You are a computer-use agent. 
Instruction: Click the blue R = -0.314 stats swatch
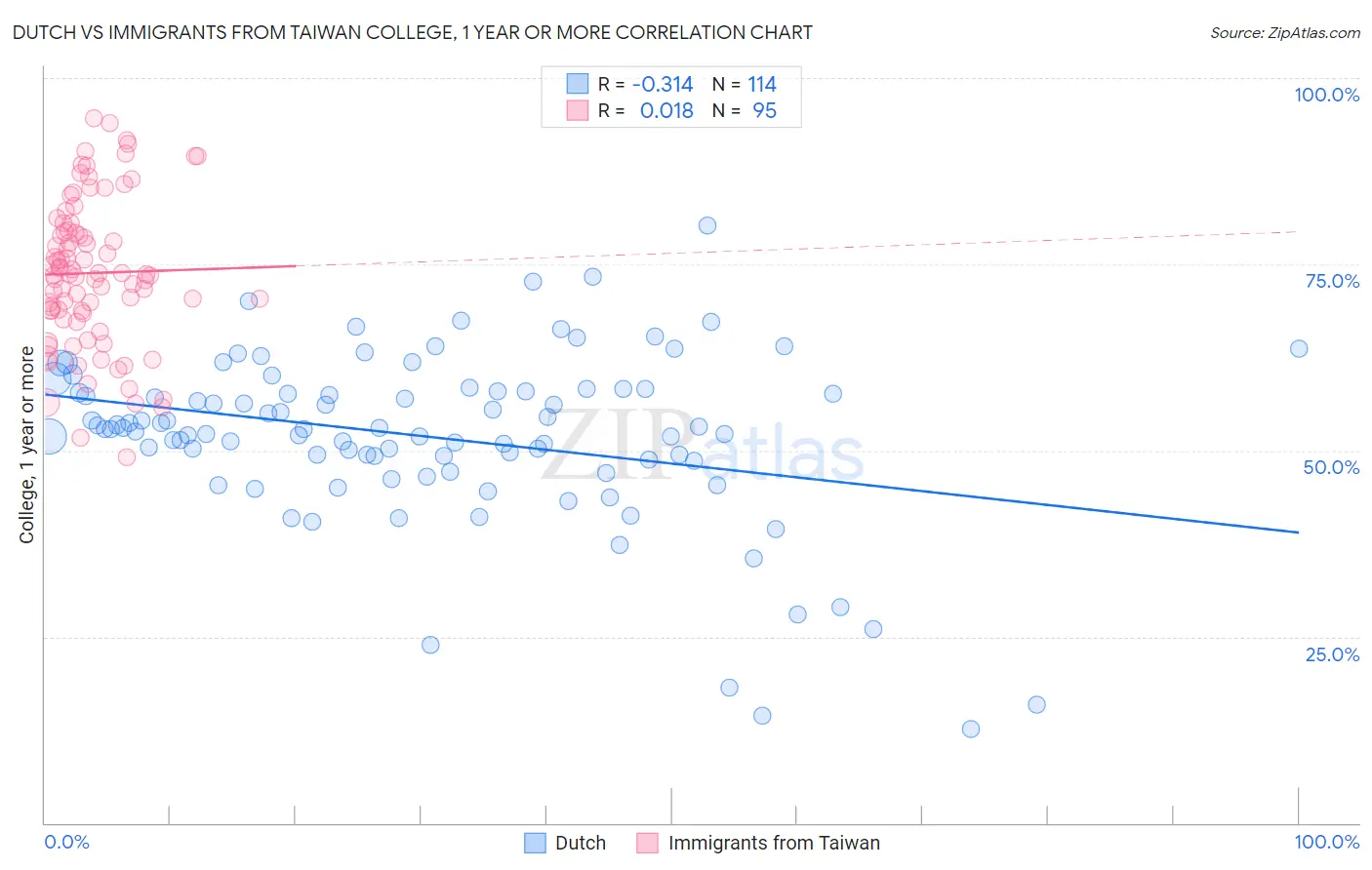(578, 84)
